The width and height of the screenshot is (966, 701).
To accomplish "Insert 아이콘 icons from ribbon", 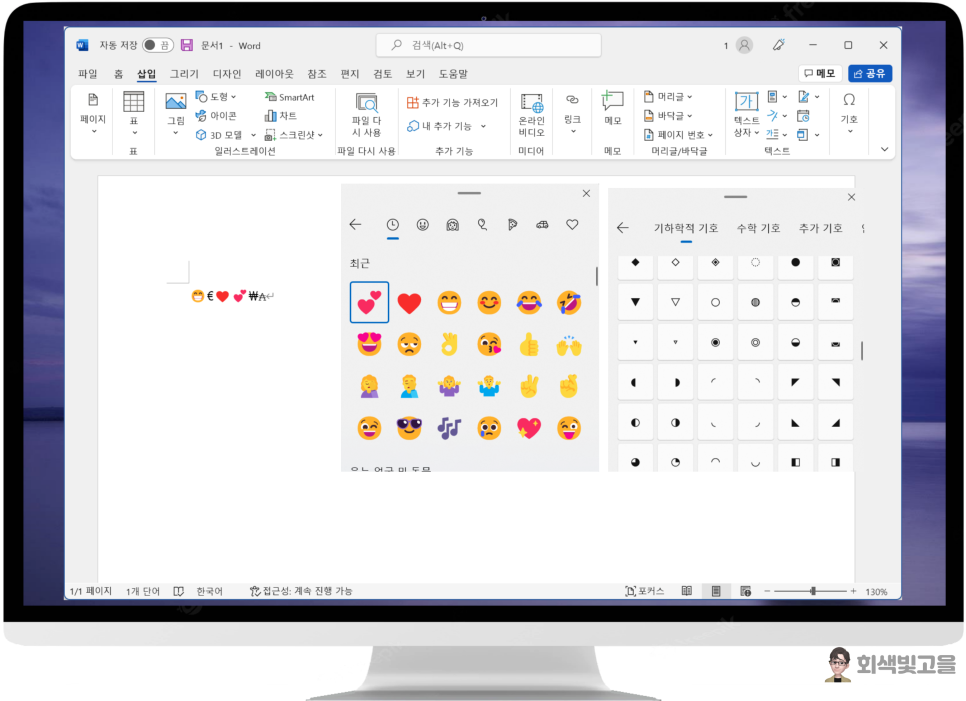I will pos(216,115).
